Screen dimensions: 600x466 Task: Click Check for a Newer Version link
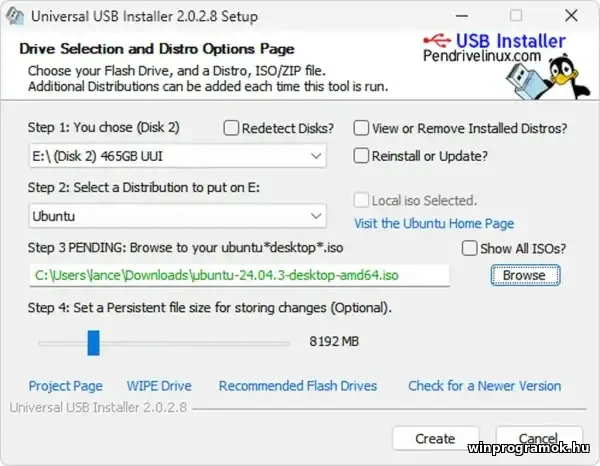[x=484, y=386]
